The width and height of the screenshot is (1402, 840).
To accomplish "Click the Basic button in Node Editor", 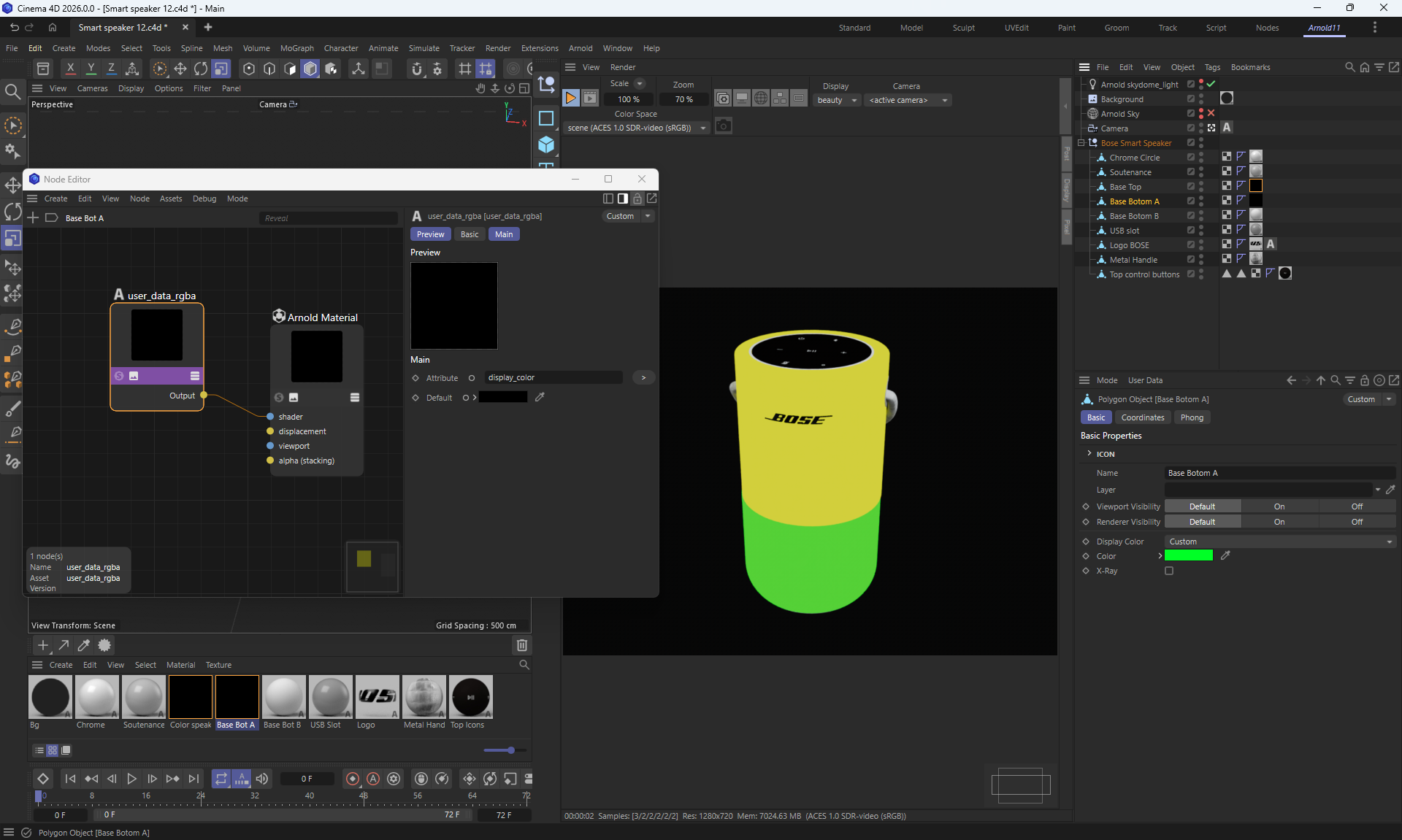I will tap(469, 234).
